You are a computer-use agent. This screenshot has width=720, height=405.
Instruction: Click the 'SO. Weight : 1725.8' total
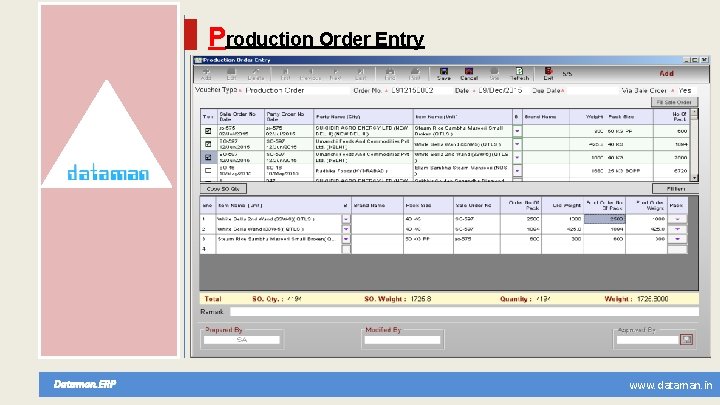pos(398,299)
